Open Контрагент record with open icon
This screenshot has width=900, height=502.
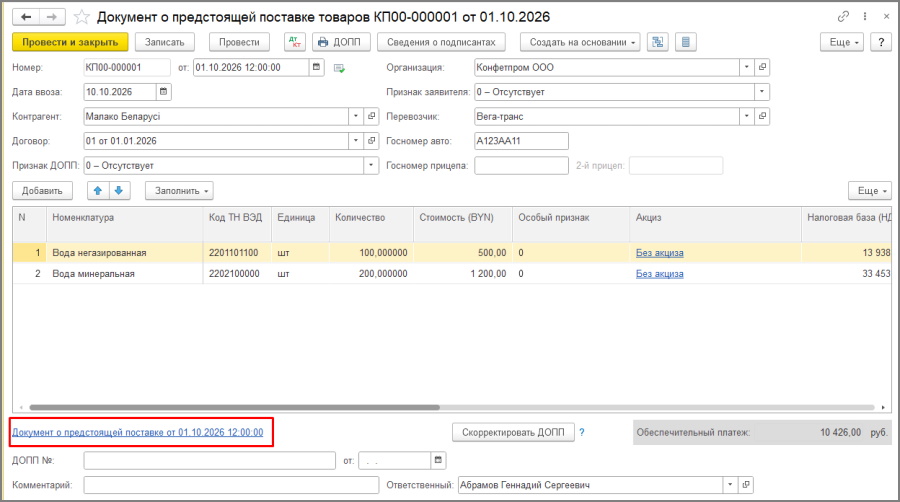click(x=371, y=116)
